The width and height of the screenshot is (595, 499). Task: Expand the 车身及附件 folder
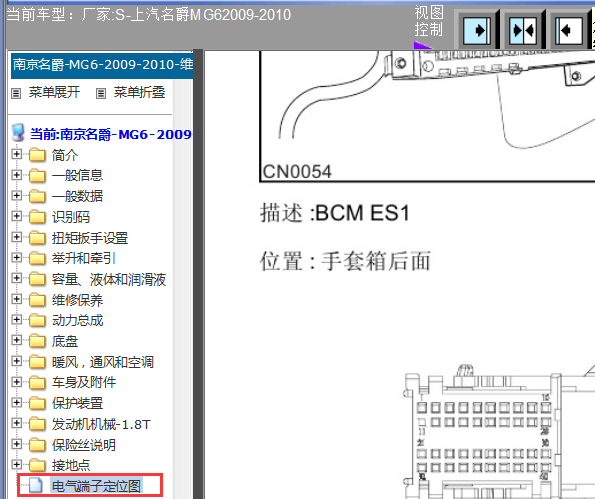pos(16,381)
